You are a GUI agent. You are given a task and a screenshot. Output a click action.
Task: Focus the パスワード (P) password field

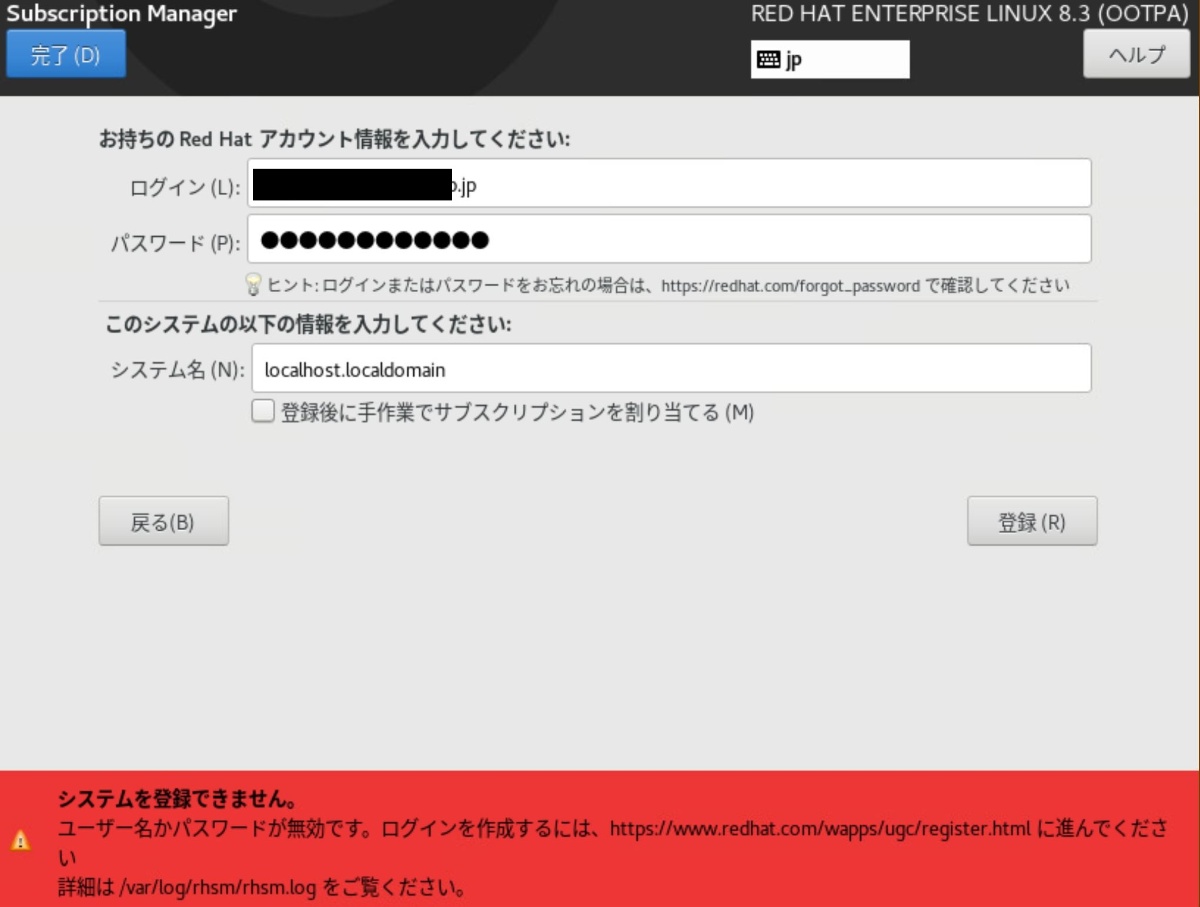pyautogui.click(x=669, y=239)
